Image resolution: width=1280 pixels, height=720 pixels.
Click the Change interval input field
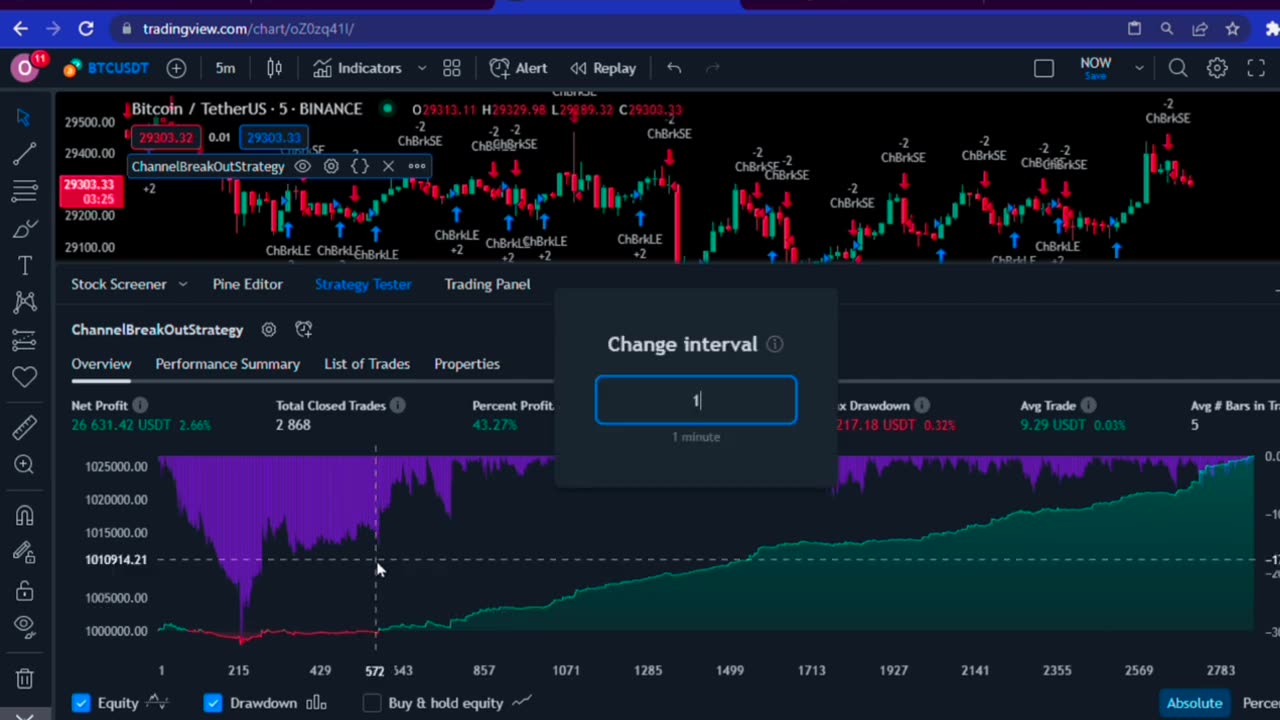coord(696,400)
